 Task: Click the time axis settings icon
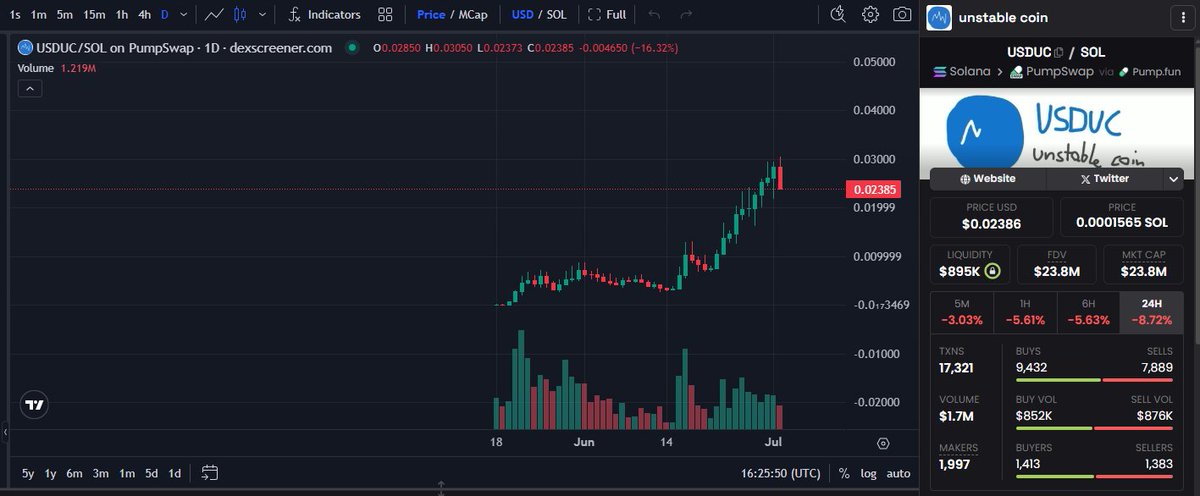(883, 443)
